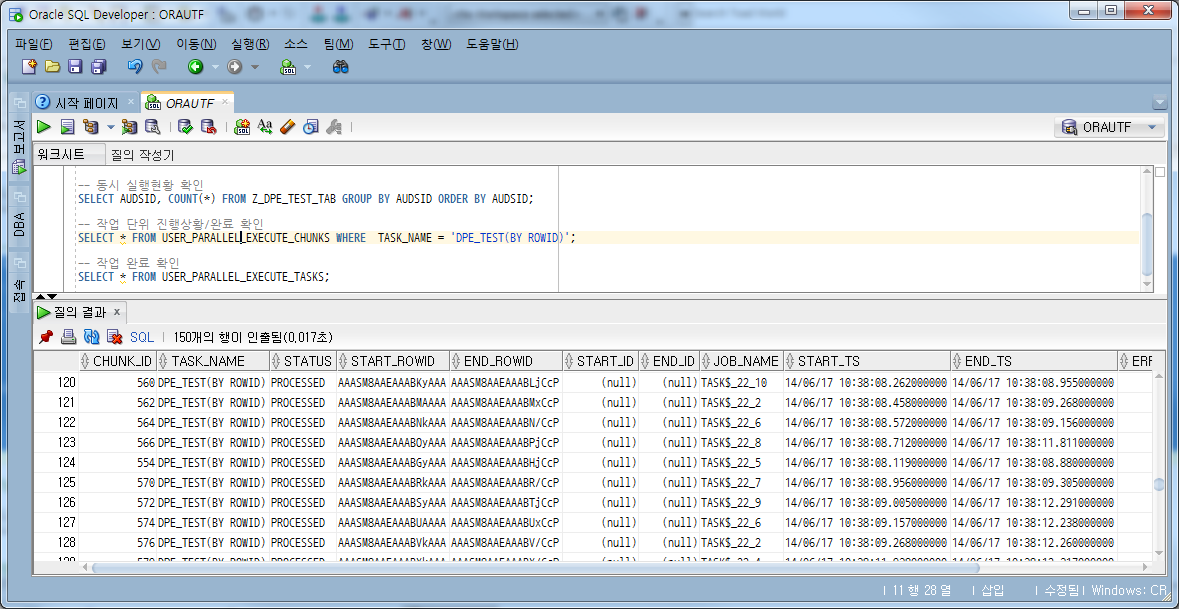Sort by CHUNK_ID column header
1179x609 pixels.
point(117,361)
